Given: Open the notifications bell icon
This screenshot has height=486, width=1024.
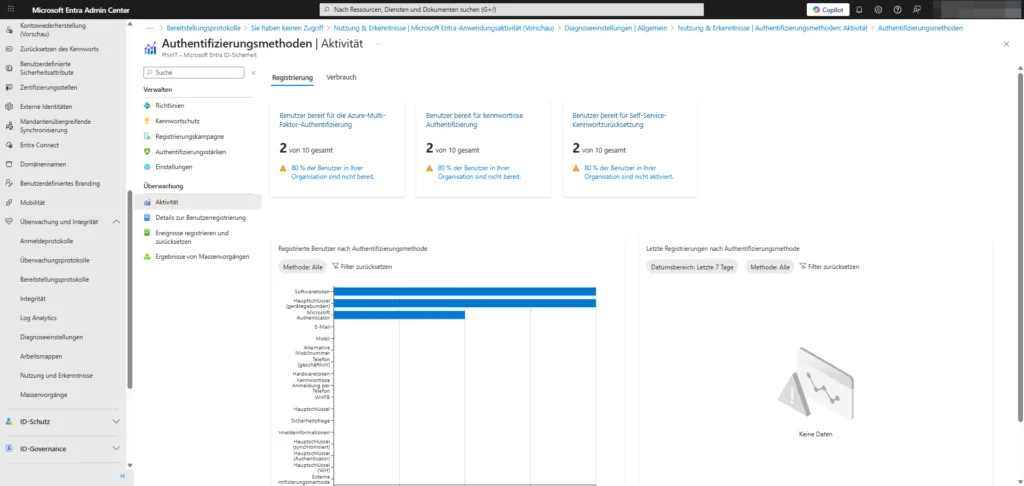Looking at the screenshot, I should coord(858,9).
